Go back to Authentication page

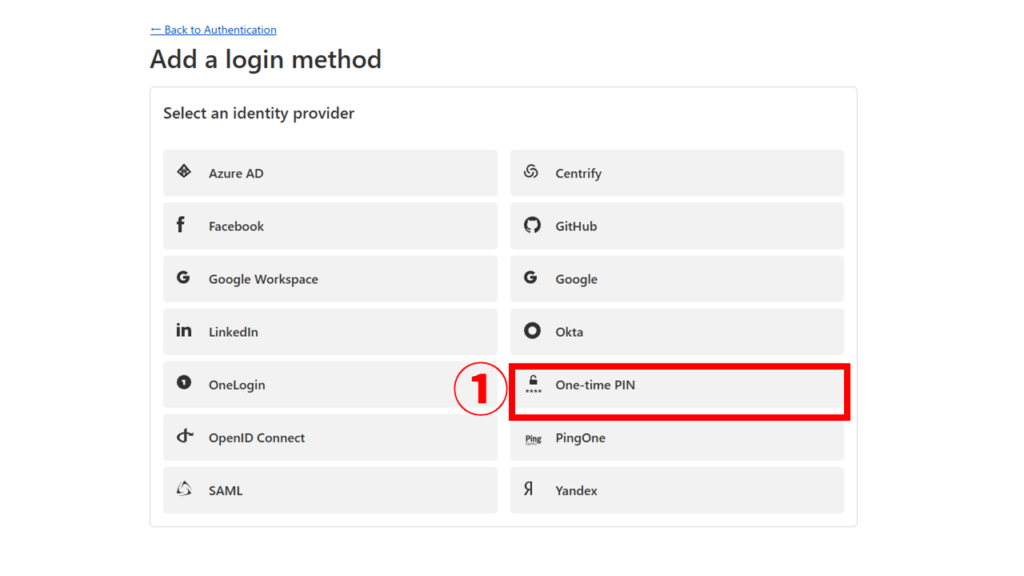coord(213,30)
